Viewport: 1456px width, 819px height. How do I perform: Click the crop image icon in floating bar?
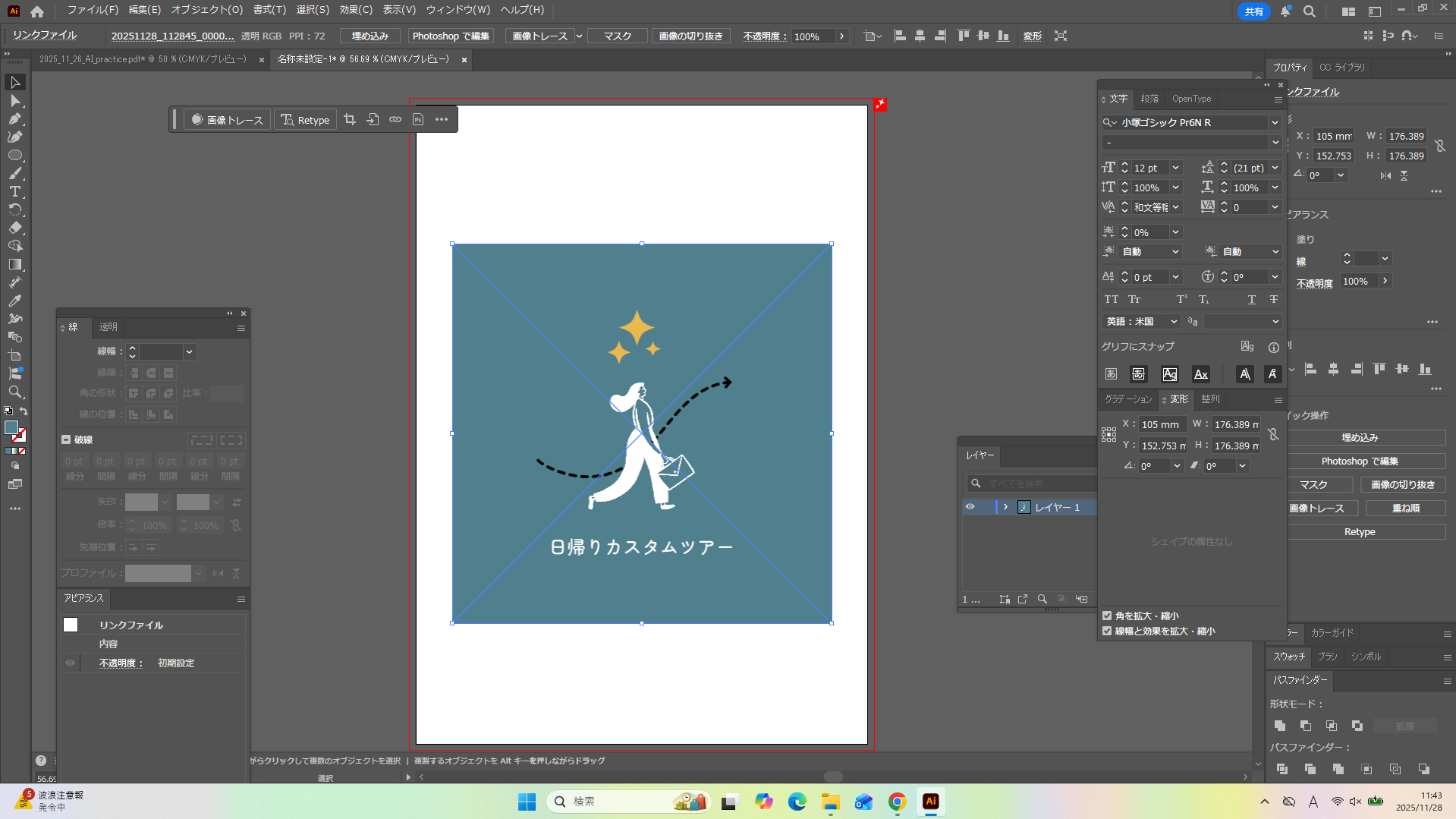pyautogui.click(x=350, y=120)
